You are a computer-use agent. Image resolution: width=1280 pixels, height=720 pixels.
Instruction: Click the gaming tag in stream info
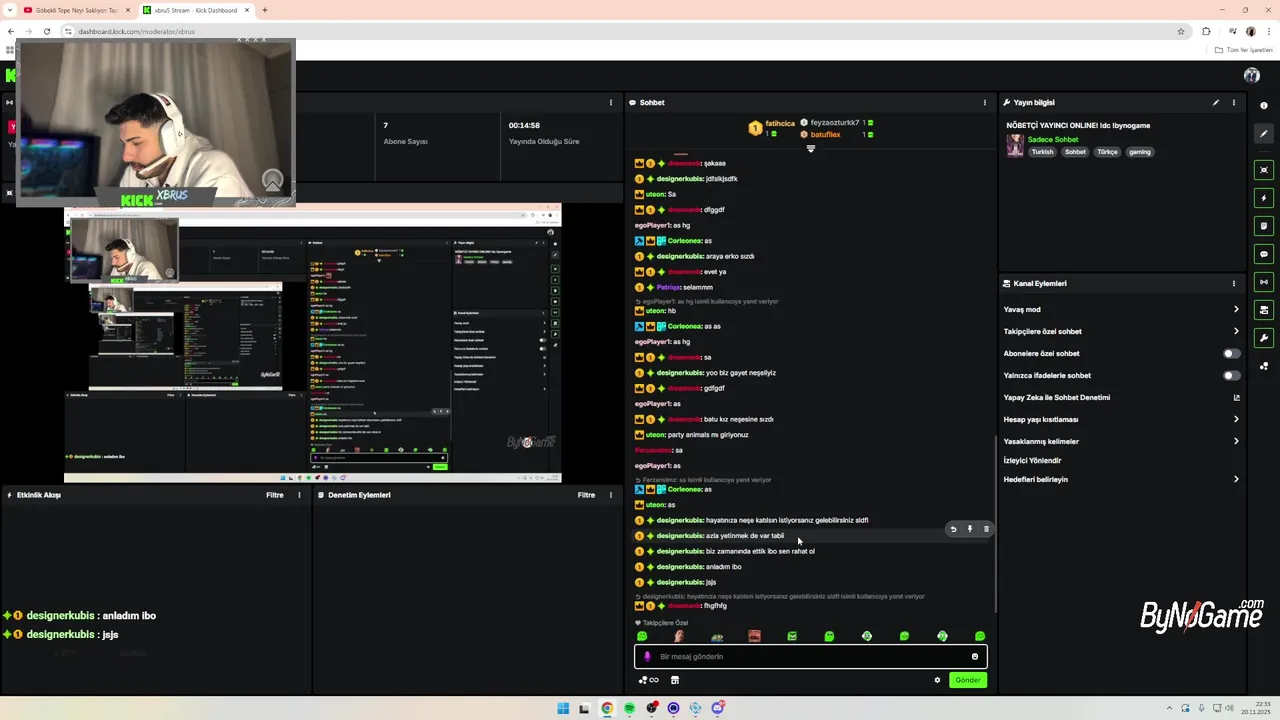pos(1140,152)
